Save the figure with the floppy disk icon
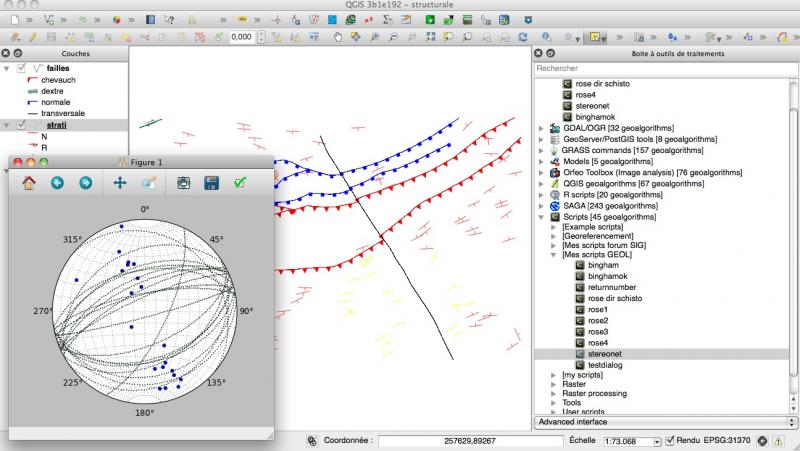 coord(211,183)
